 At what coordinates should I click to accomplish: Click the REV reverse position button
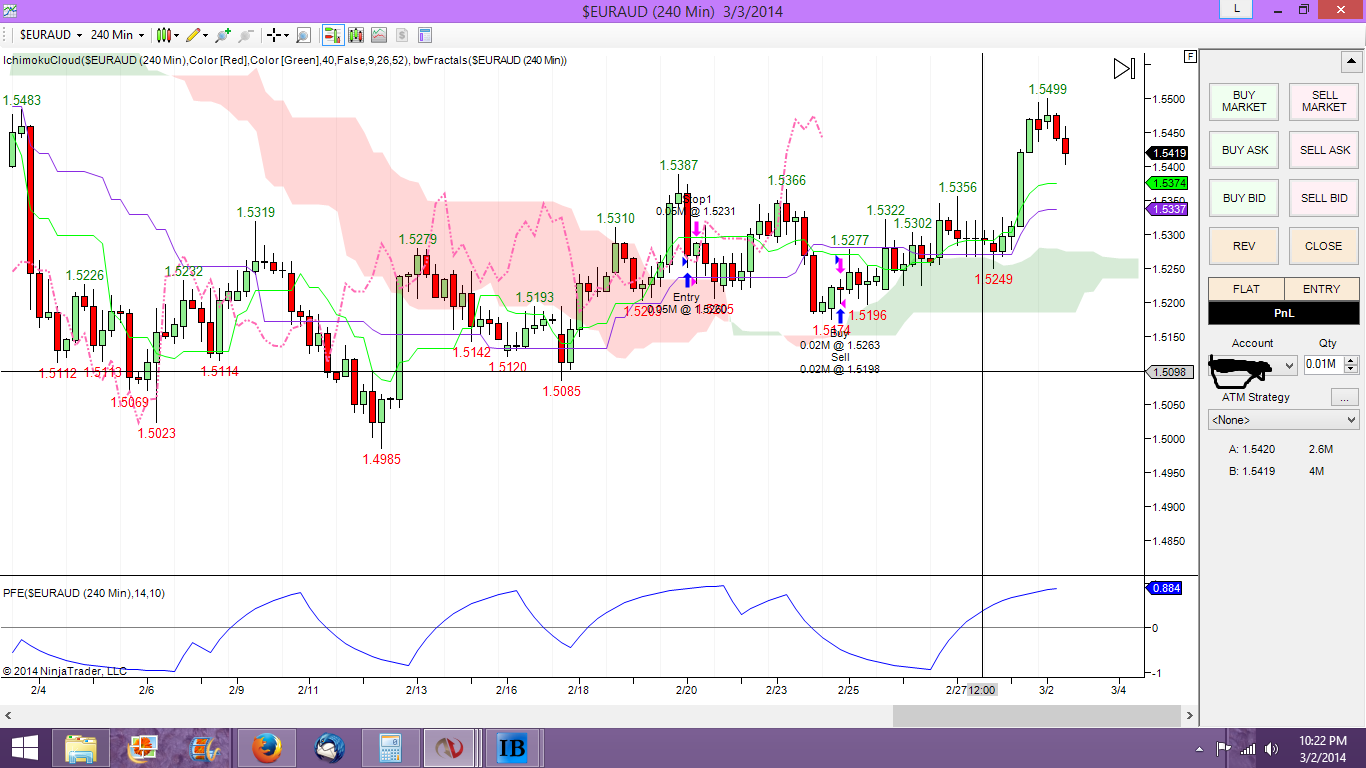coord(1244,246)
